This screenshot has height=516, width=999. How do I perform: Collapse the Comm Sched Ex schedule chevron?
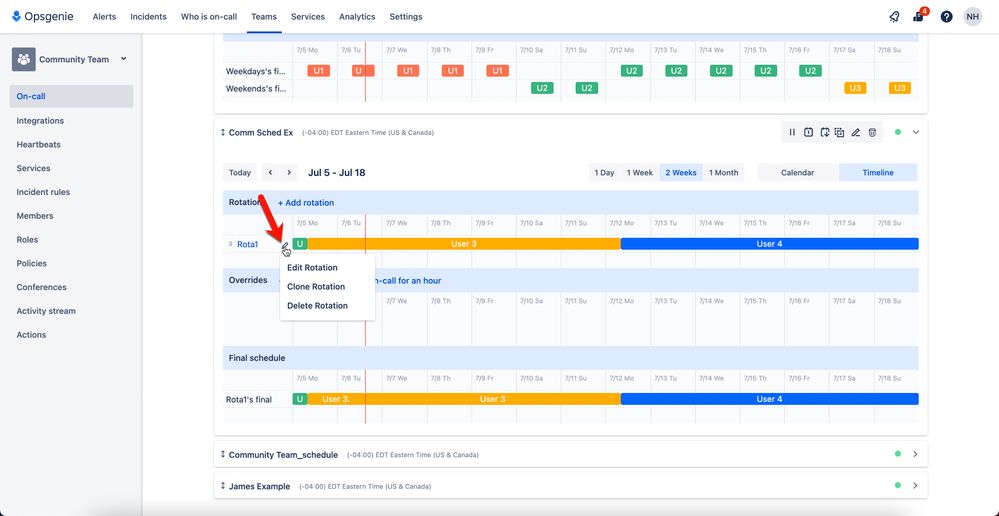[916, 133]
